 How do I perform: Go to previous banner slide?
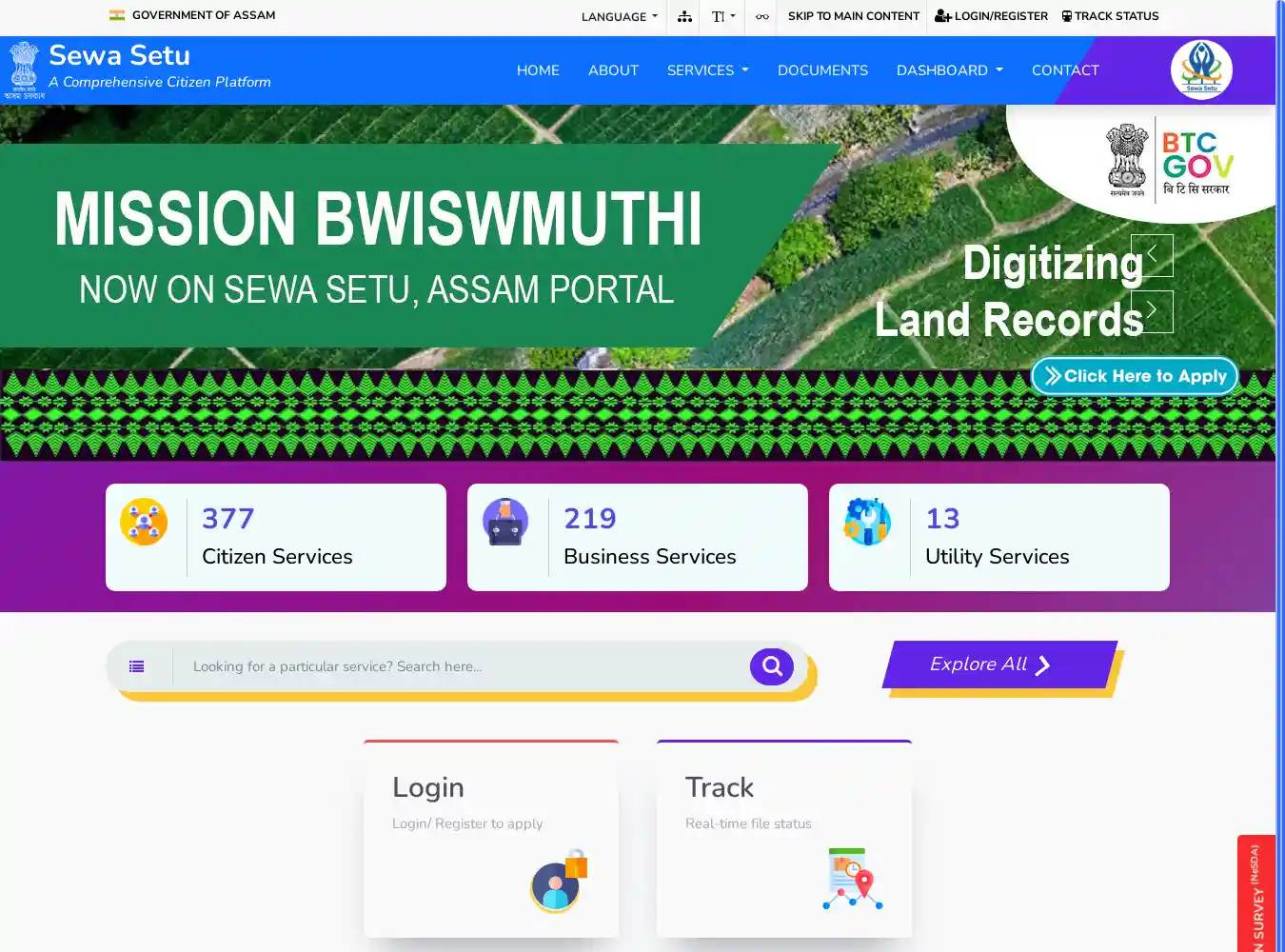coord(1152,255)
